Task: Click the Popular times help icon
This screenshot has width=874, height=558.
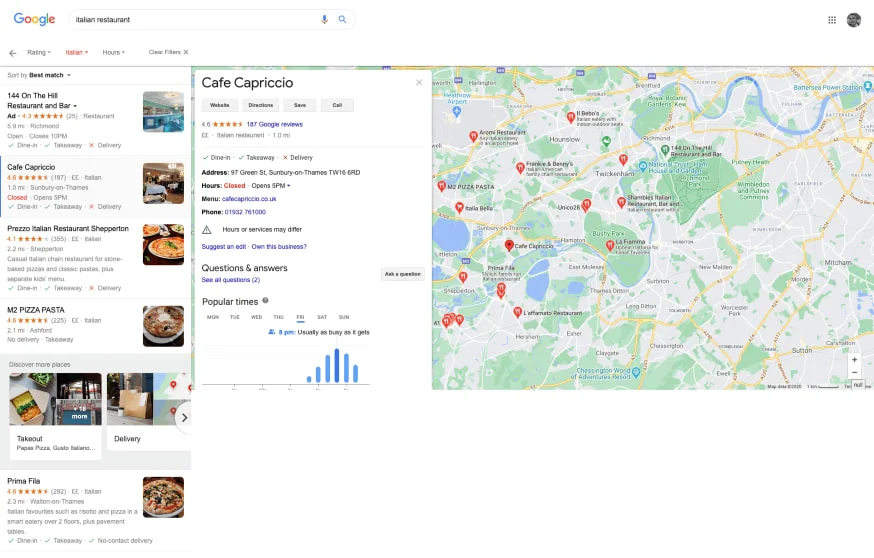Action: [x=265, y=300]
